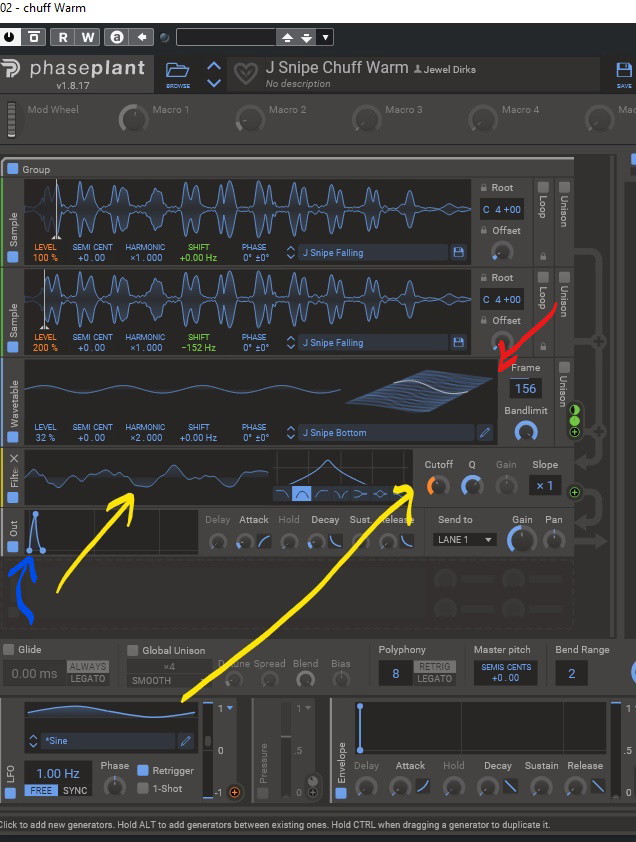The height and width of the screenshot is (842, 636).
Task: Enable Unison on the first Sample
Action: 564,187
